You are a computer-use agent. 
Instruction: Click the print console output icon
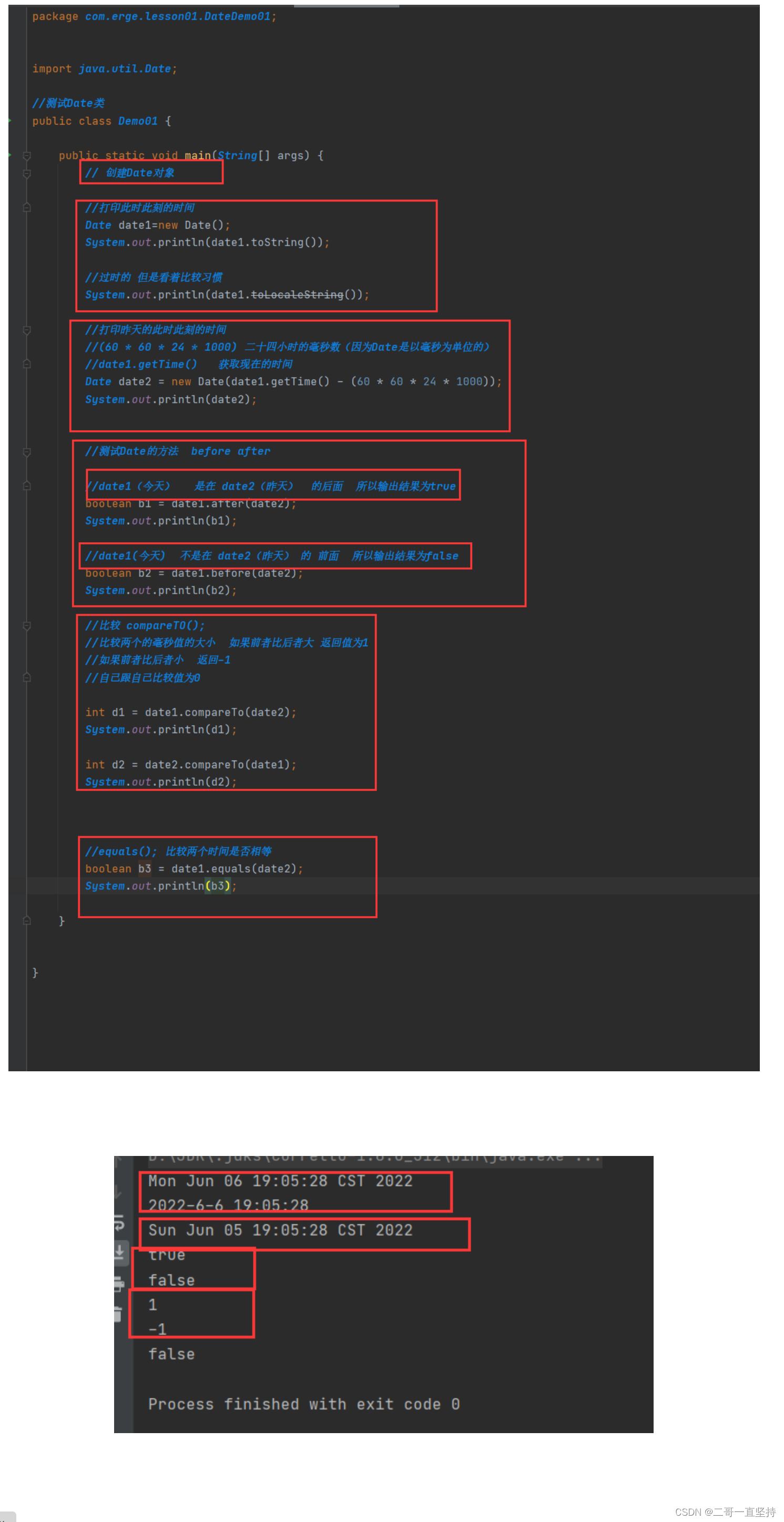click(119, 1283)
